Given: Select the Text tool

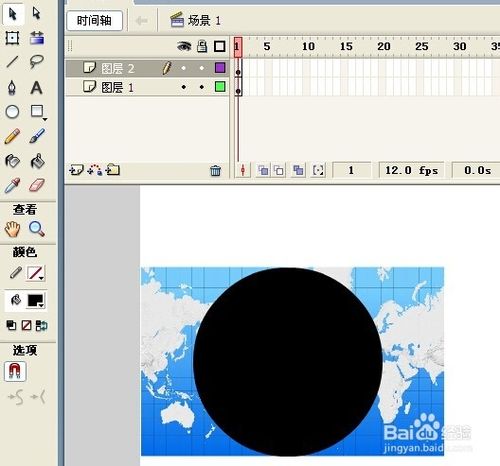Looking at the screenshot, I should pos(36,88).
